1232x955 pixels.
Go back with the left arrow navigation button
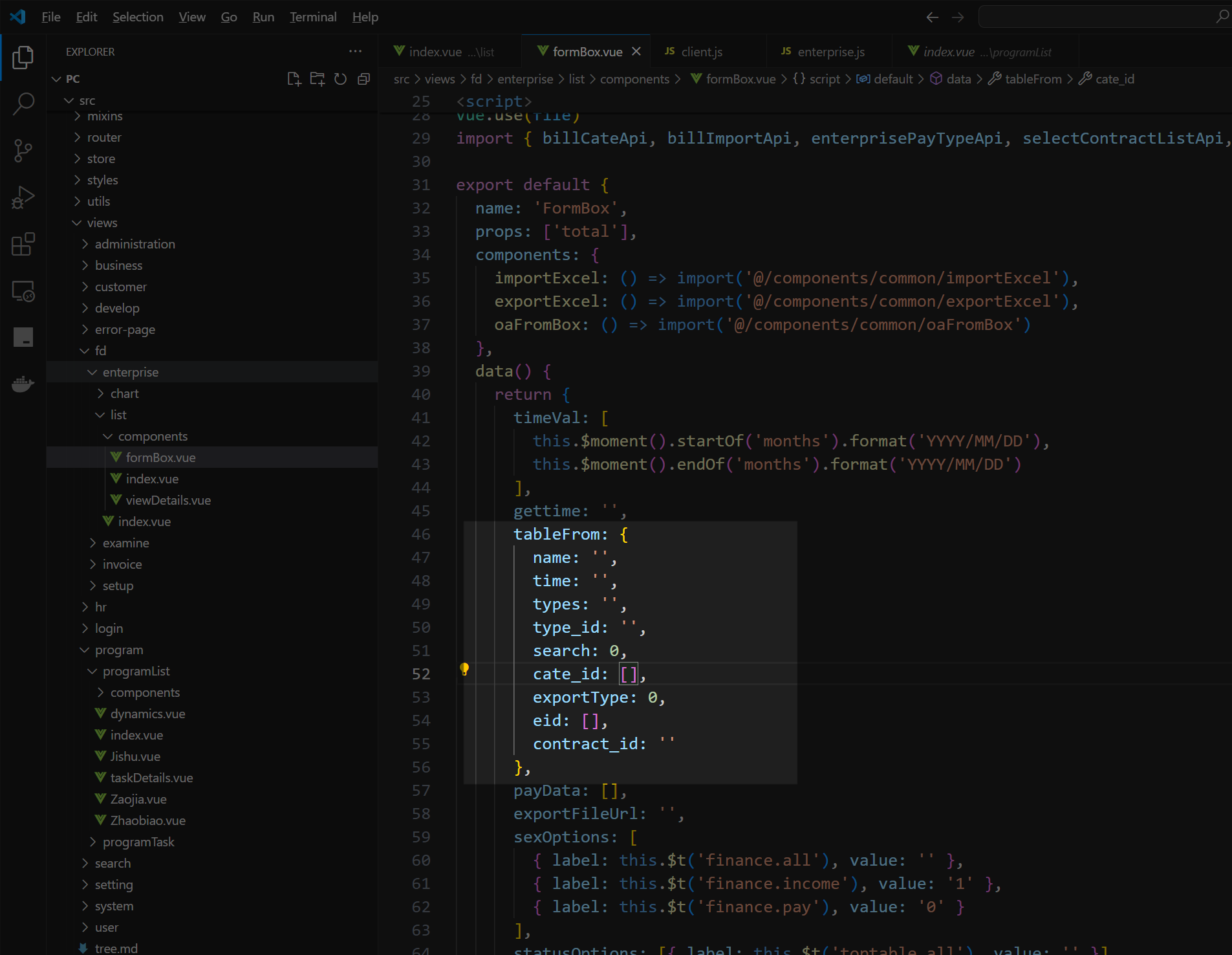coord(932,17)
